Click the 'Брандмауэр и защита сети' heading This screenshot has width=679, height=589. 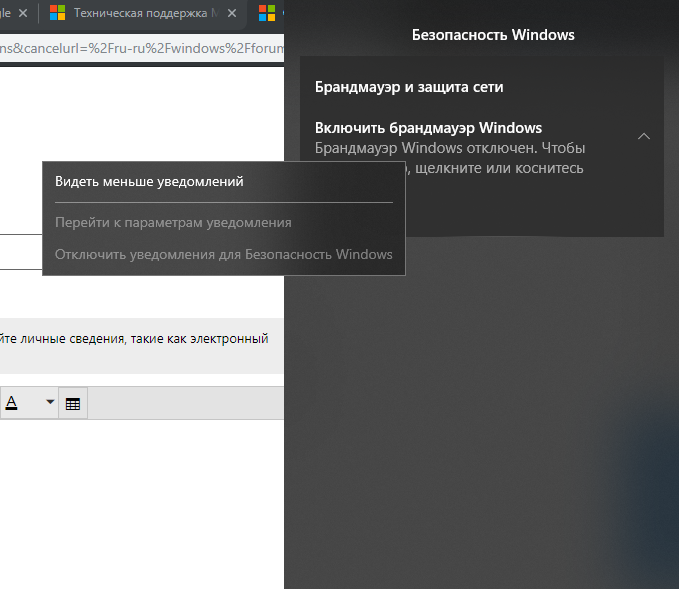[409, 87]
